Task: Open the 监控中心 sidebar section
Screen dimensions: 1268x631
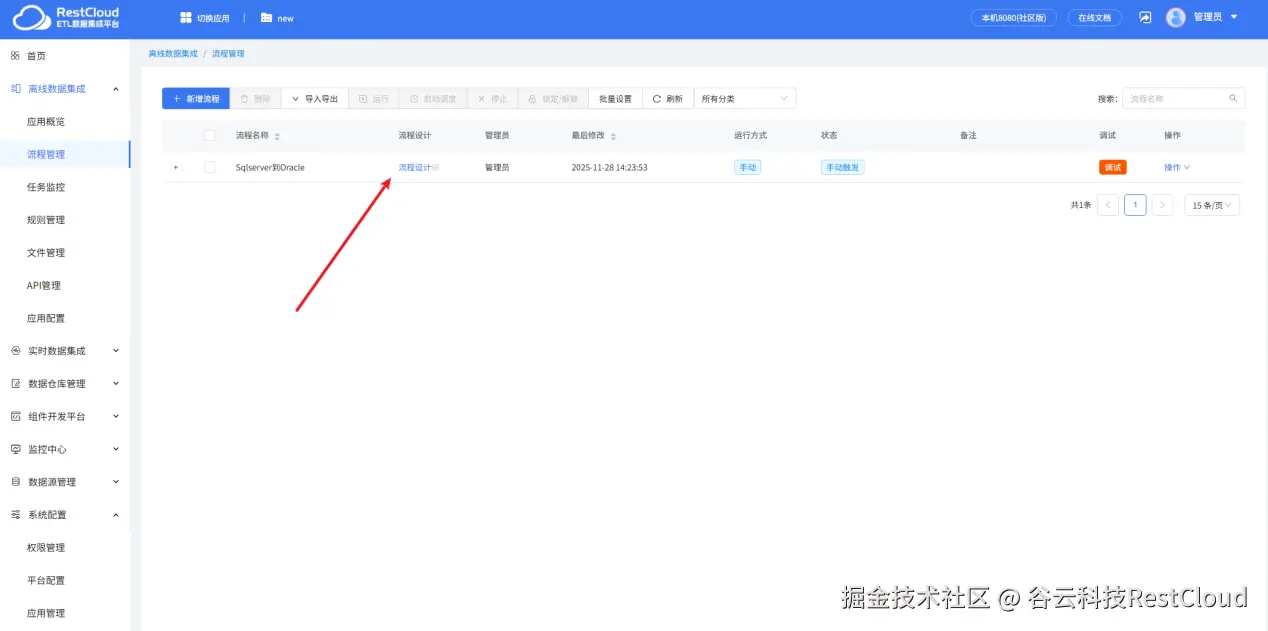Action: click(x=65, y=449)
